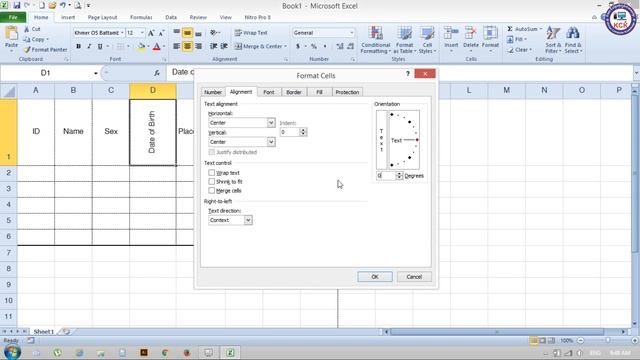The height and width of the screenshot is (360, 640).
Task: Open the font size dropdown
Action: (142, 33)
